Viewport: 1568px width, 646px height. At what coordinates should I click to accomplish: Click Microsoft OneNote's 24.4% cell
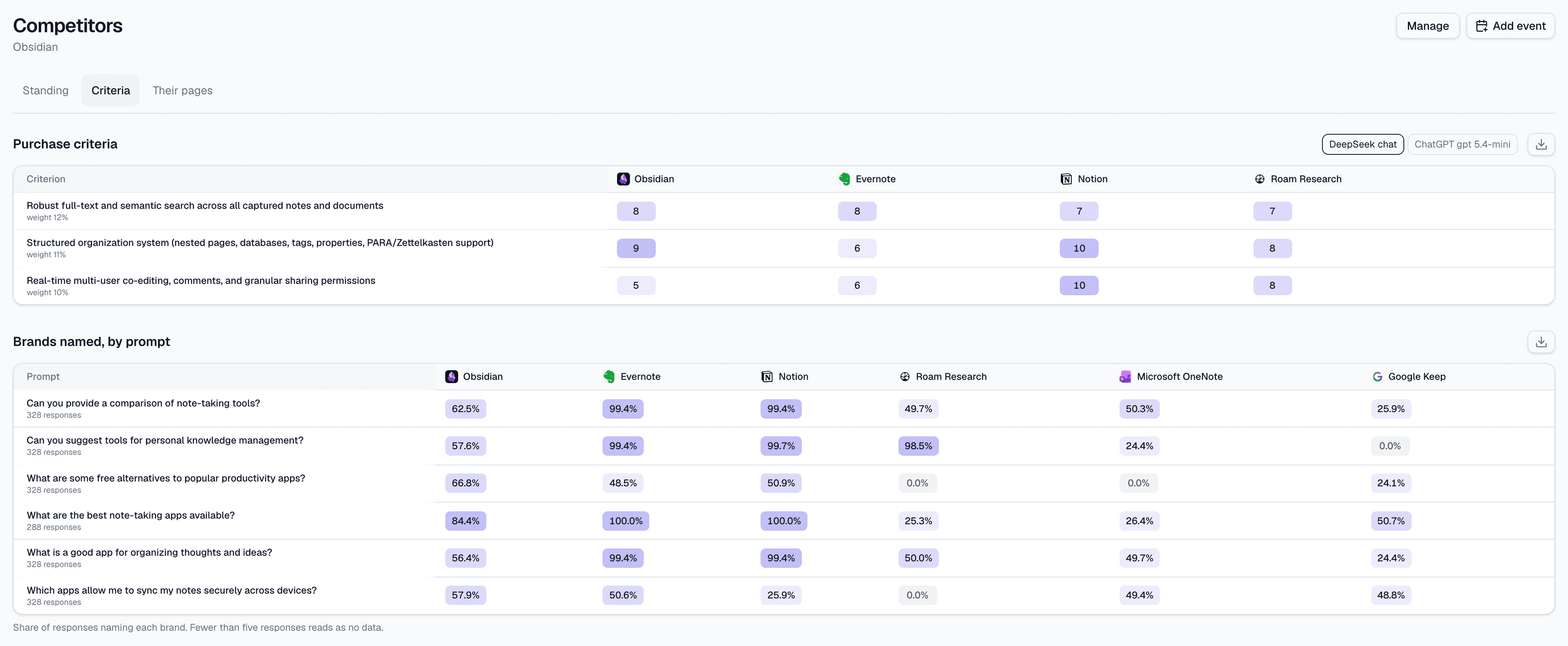coord(1139,446)
